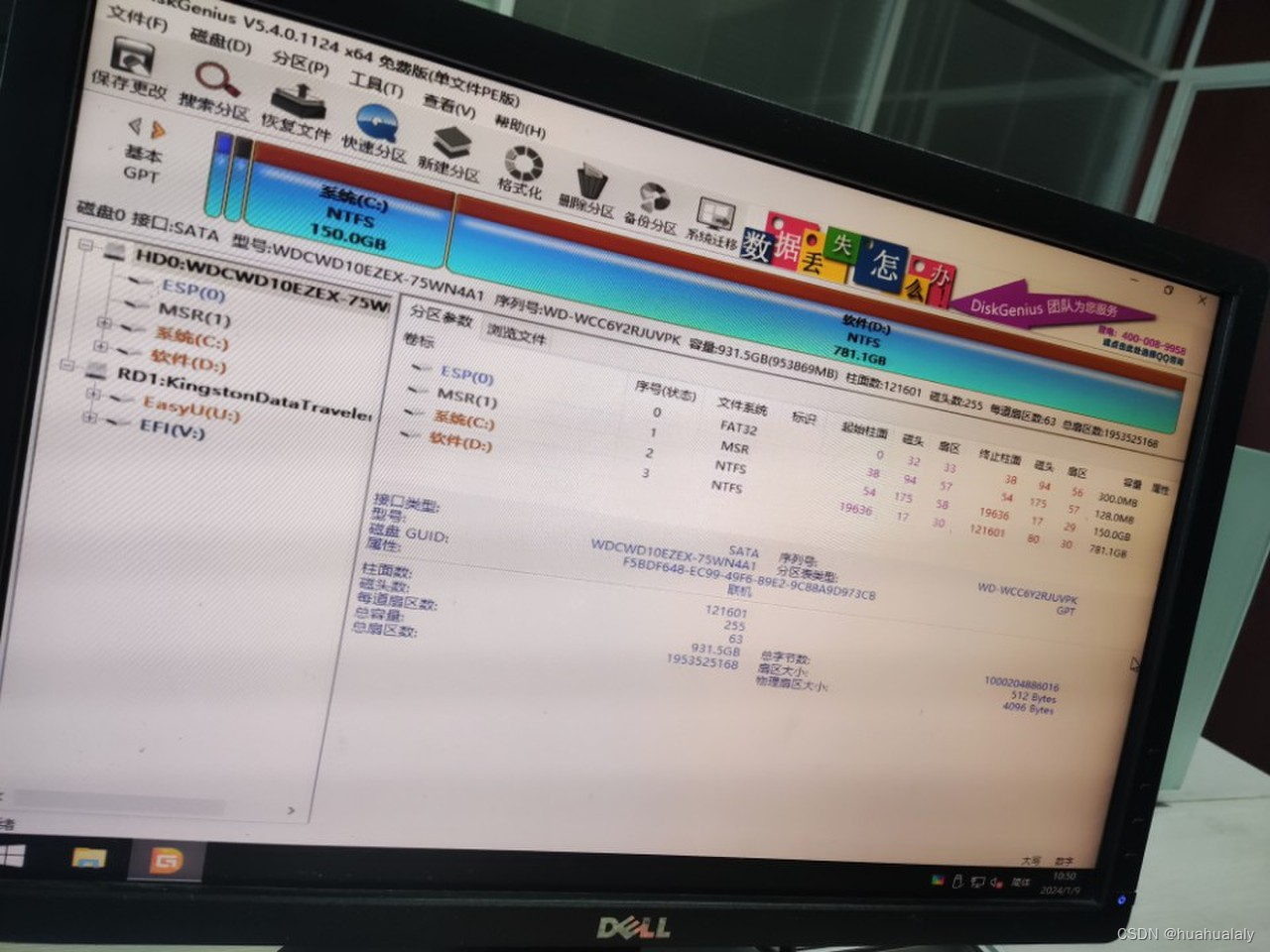Open the 文件(F) menu

(x=137, y=18)
